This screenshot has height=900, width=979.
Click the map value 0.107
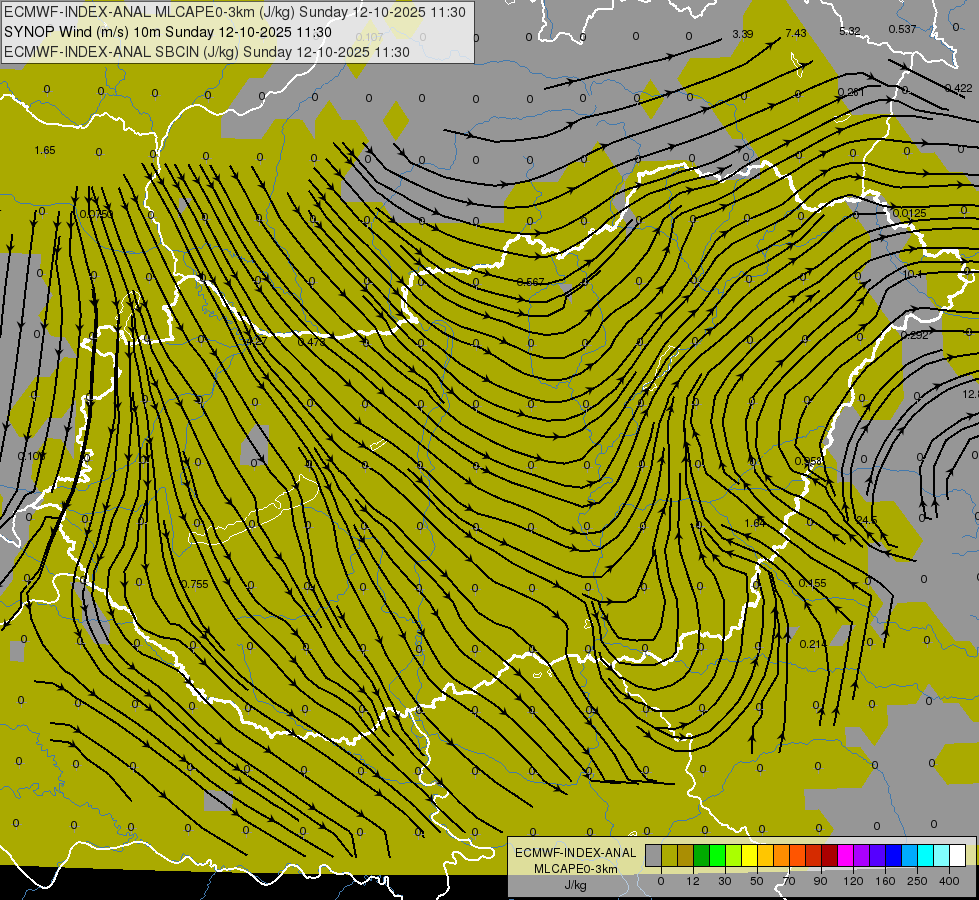pyautogui.click(x=369, y=37)
